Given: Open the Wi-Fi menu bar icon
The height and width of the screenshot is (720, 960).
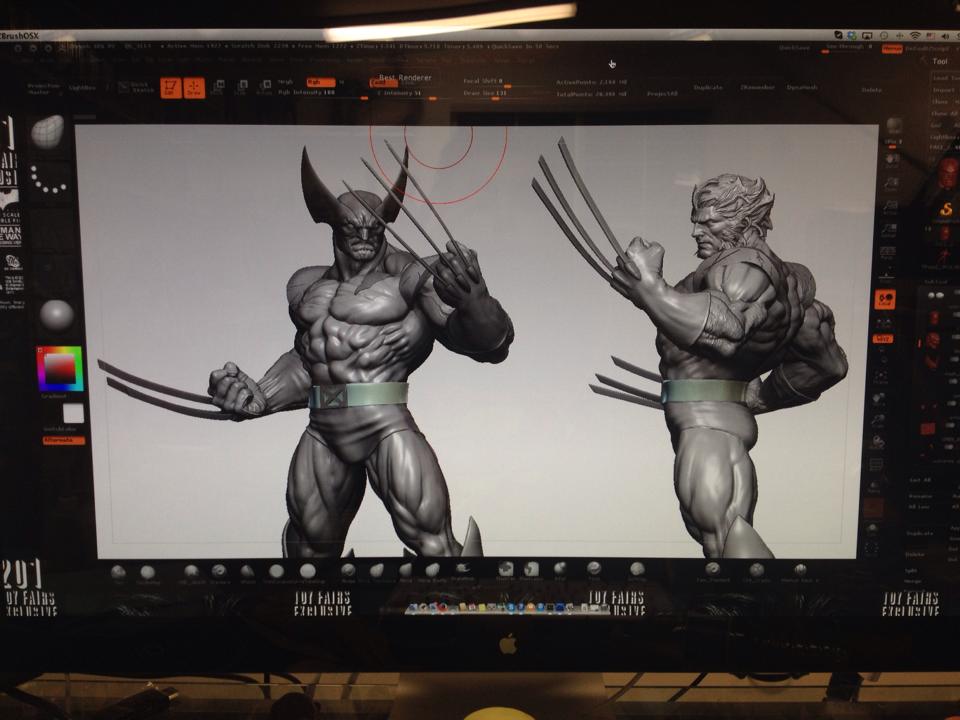Looking at the screenshot, I should [915, 36].
